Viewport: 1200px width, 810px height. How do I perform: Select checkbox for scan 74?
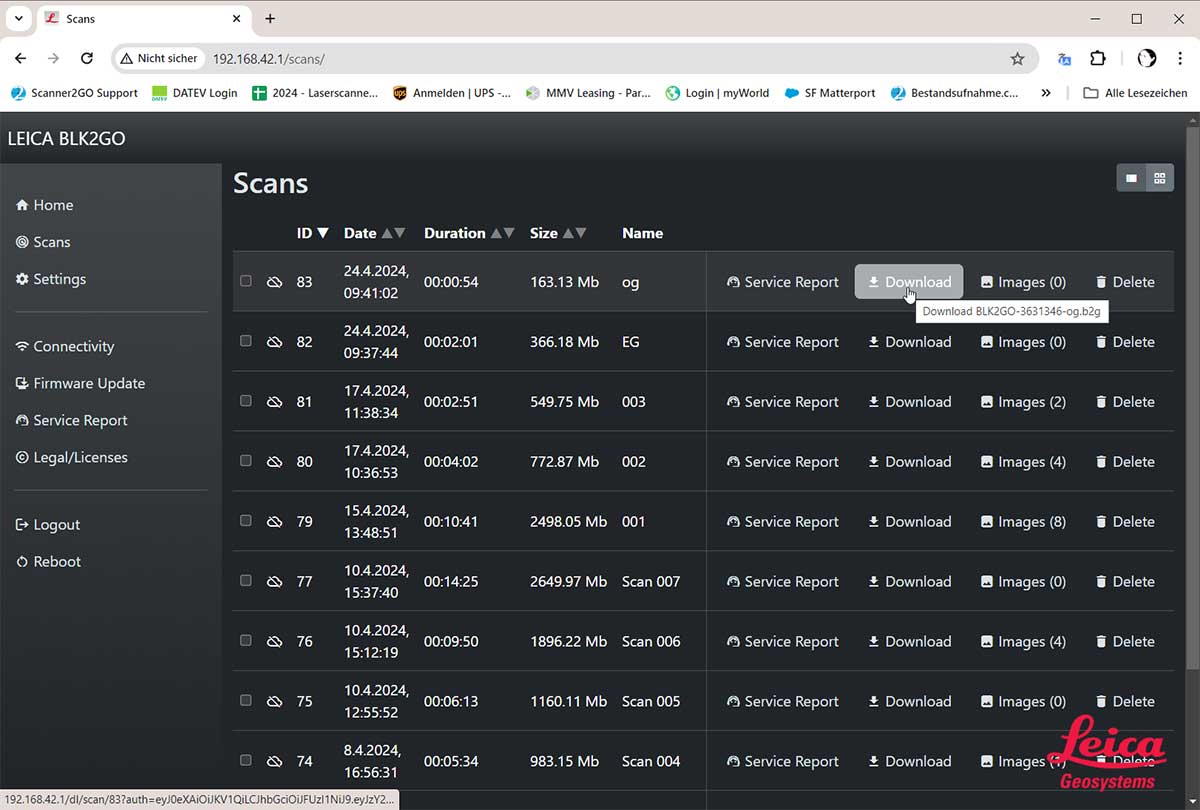pos(246,761)
